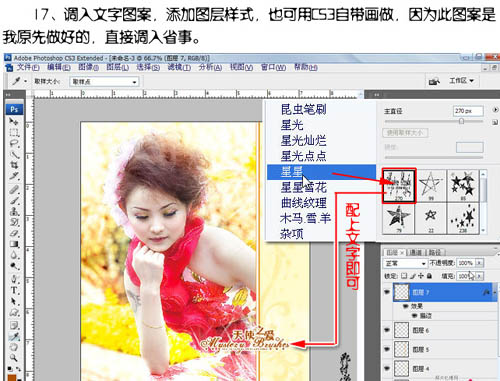Hide 图层 7 via its eye icon
Screen dimensions: 500x381
387,292
